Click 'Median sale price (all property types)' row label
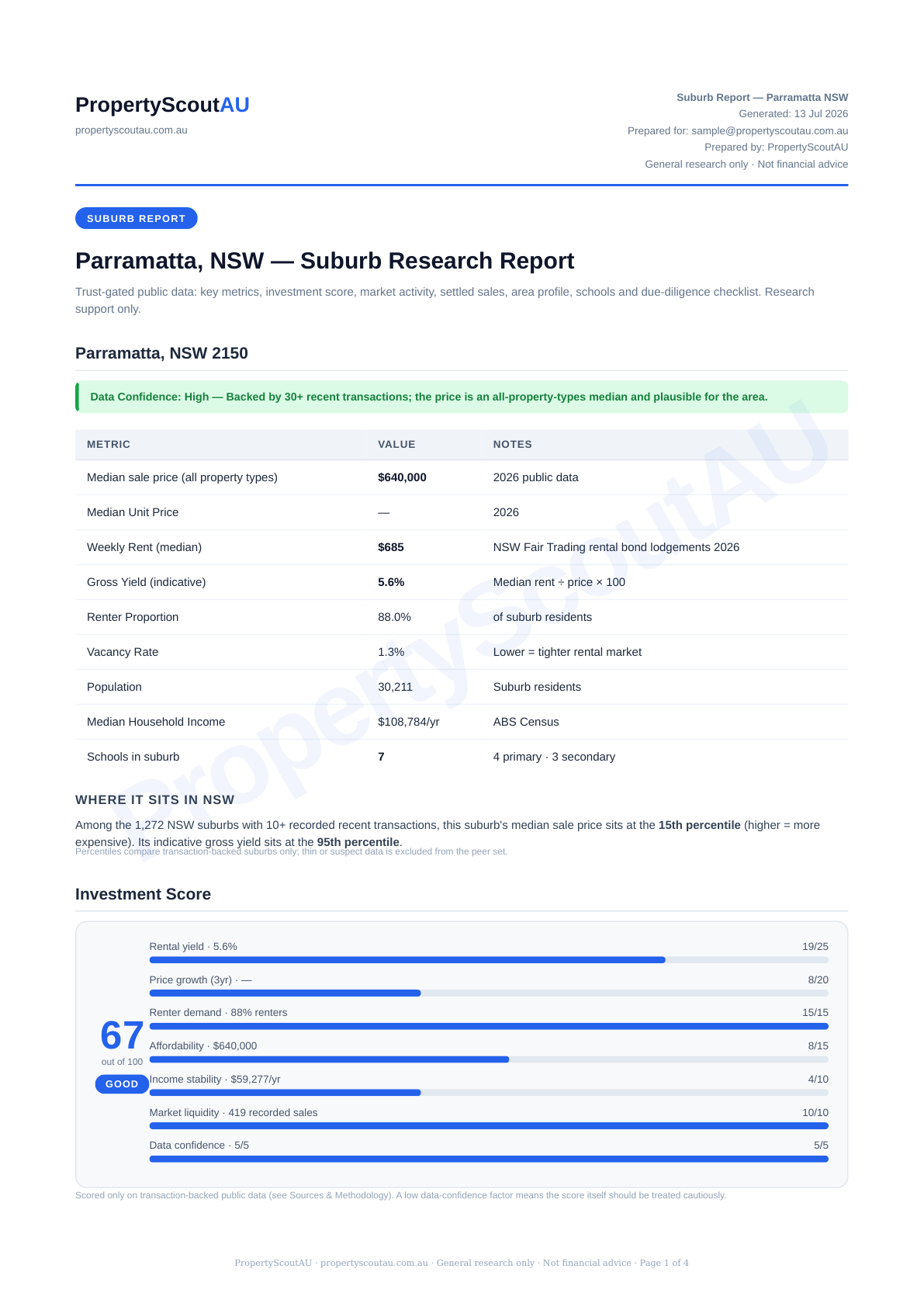The height and width of the screenshot is (1307, 924). (x=182, y=477)
